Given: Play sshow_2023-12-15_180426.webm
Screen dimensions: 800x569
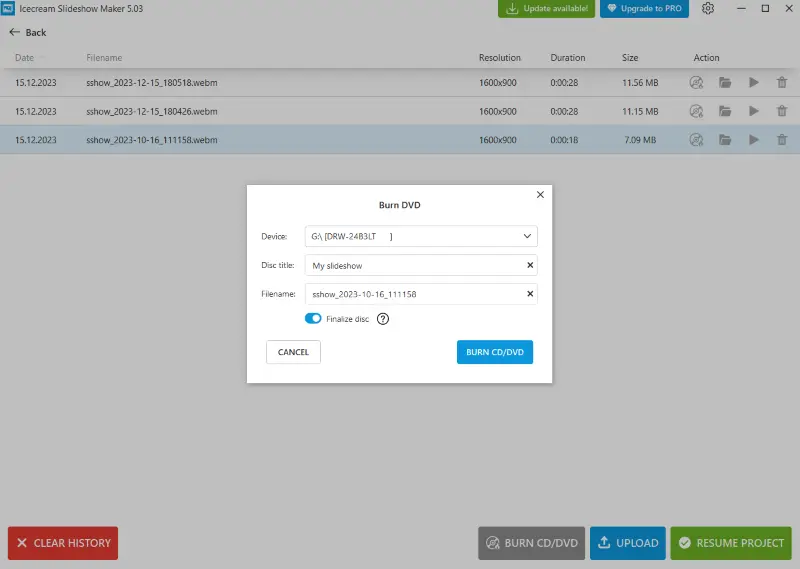Looking at the screenshot, I should 754,111.
